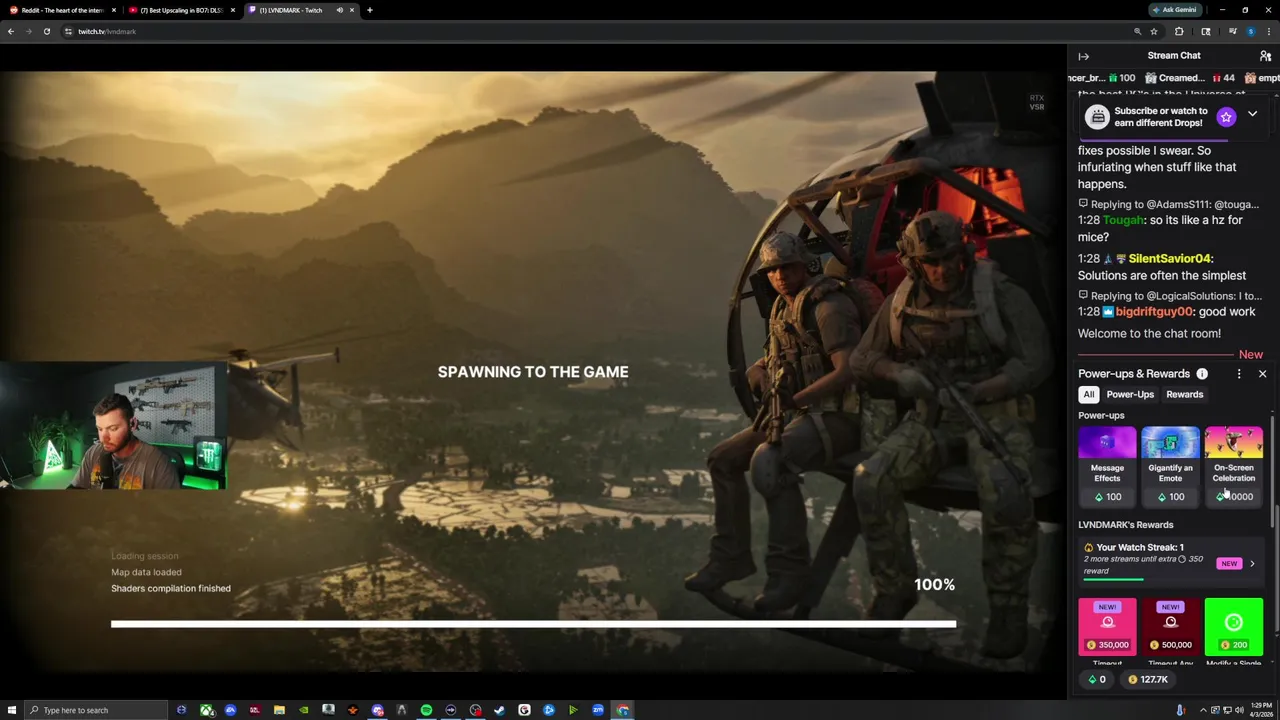Switch to the Power-Ups tab
Screen dimensions: 1280x720
tap(1130, 394)
